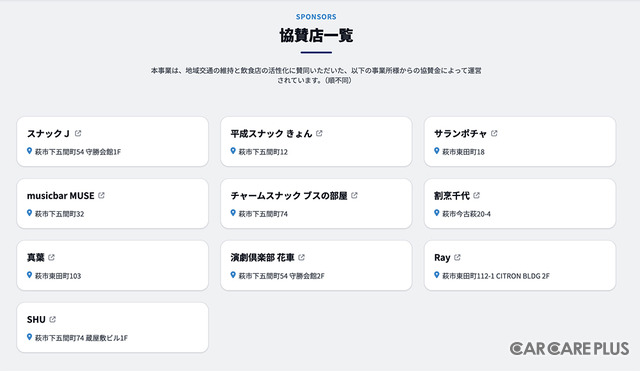
Task: Select address text 萩市下五間町54 守勝会館1F
Action: pos(78,152)
